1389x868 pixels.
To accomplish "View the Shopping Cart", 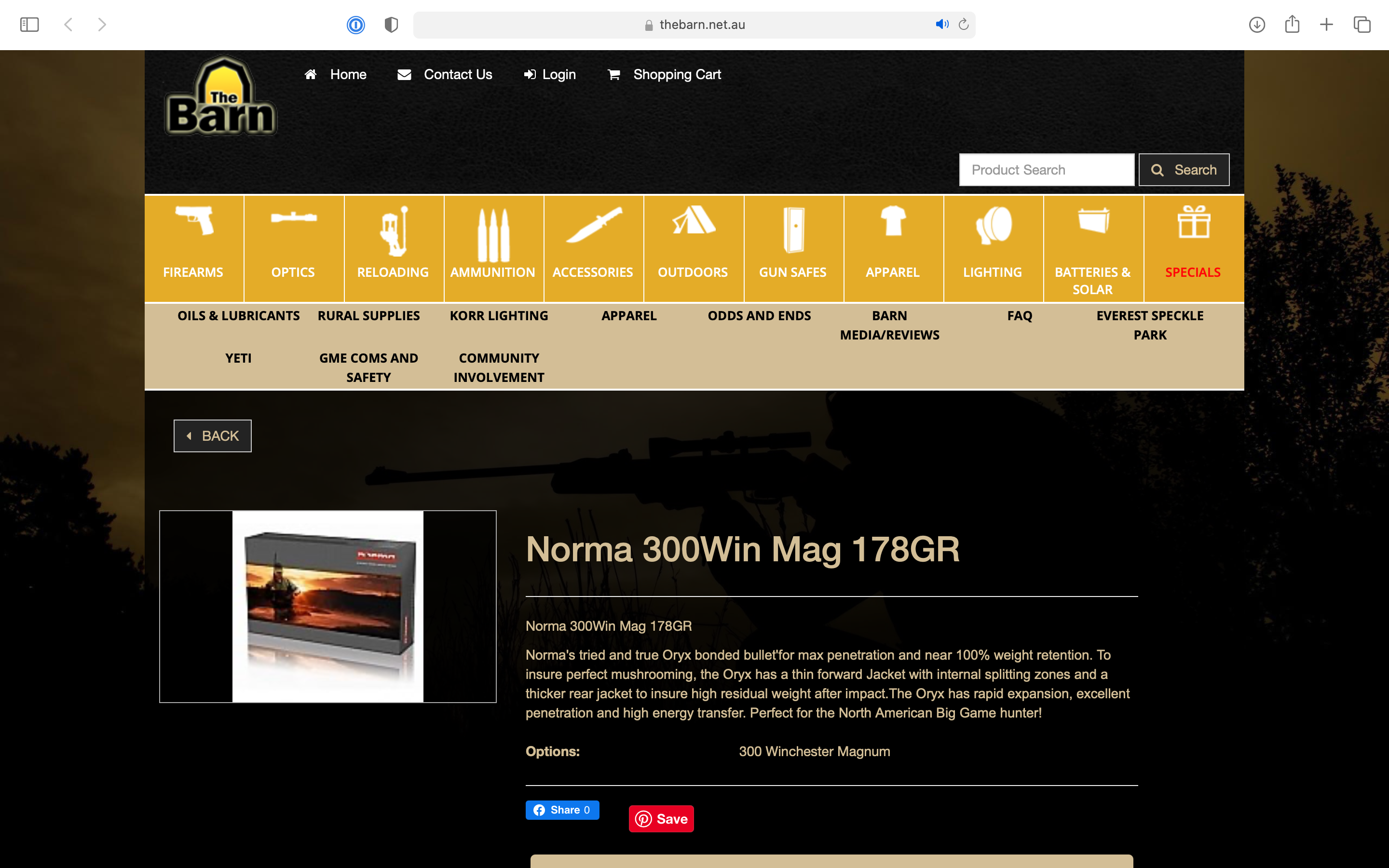I will (665, 75).
